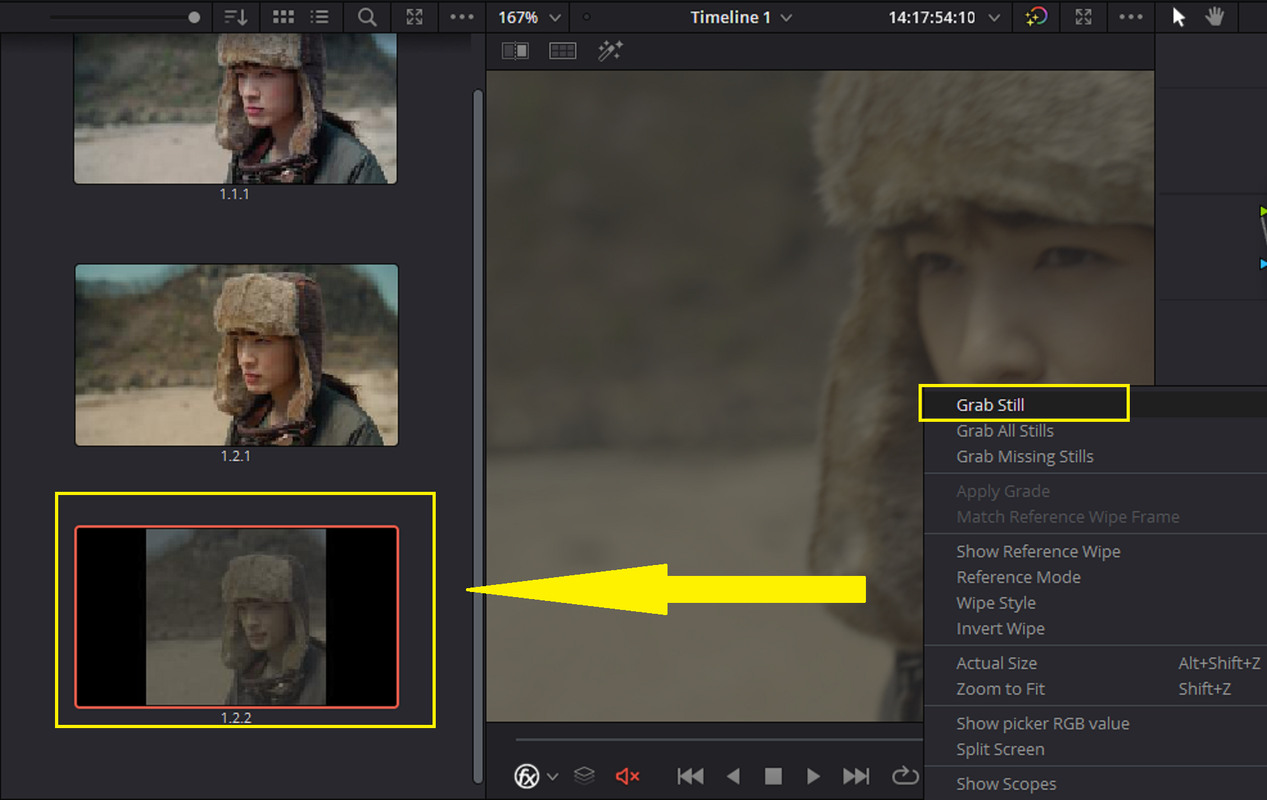The image size is (1267, 800).
Task: Toggle the highlight magic wand button
Action: point(610,50)
